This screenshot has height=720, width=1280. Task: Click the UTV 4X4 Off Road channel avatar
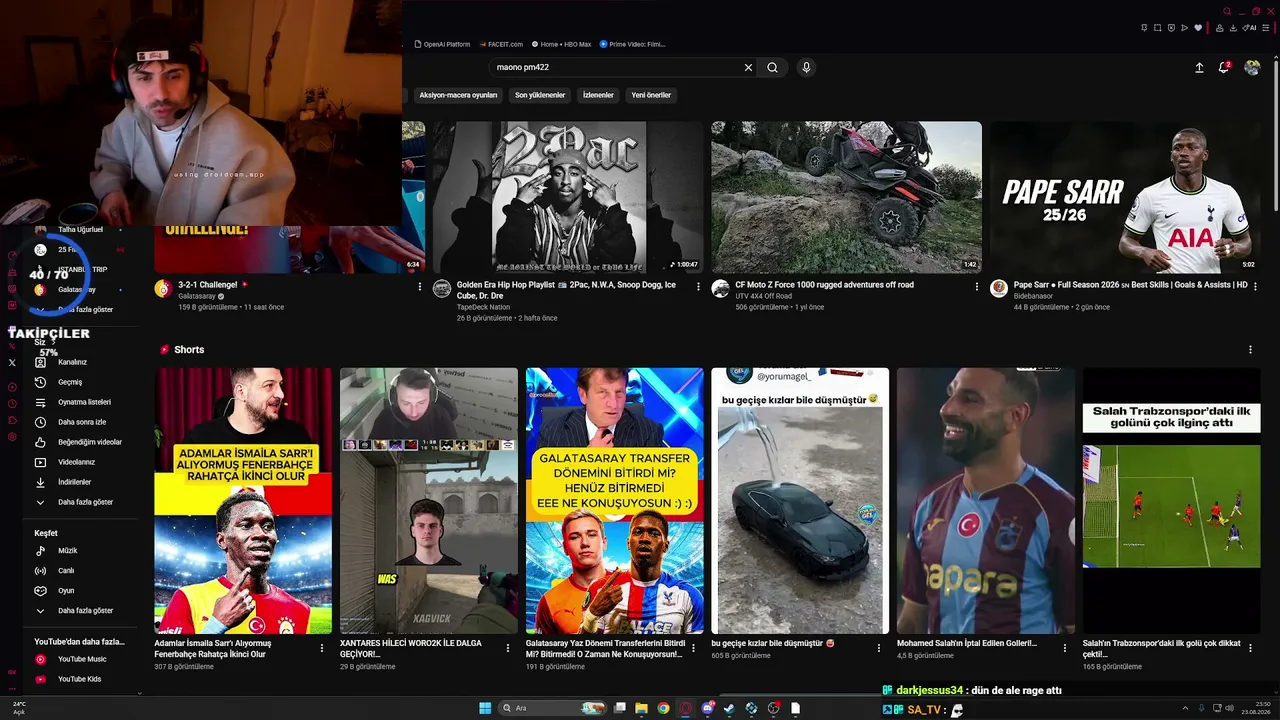pos(720,289)
